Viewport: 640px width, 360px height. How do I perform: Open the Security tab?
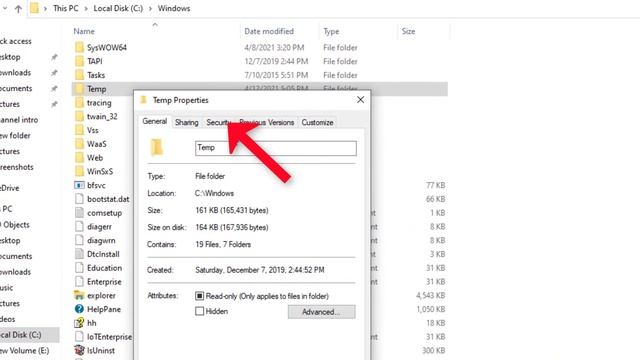coord(218,122)
